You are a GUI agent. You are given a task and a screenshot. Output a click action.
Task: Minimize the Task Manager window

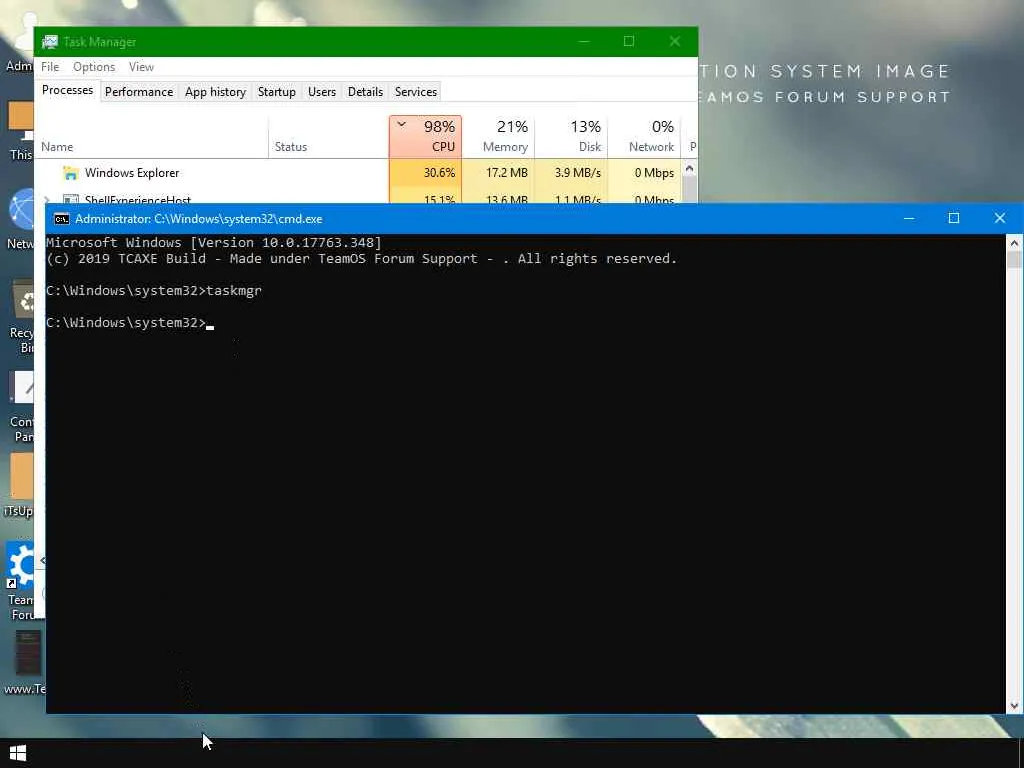584,41
